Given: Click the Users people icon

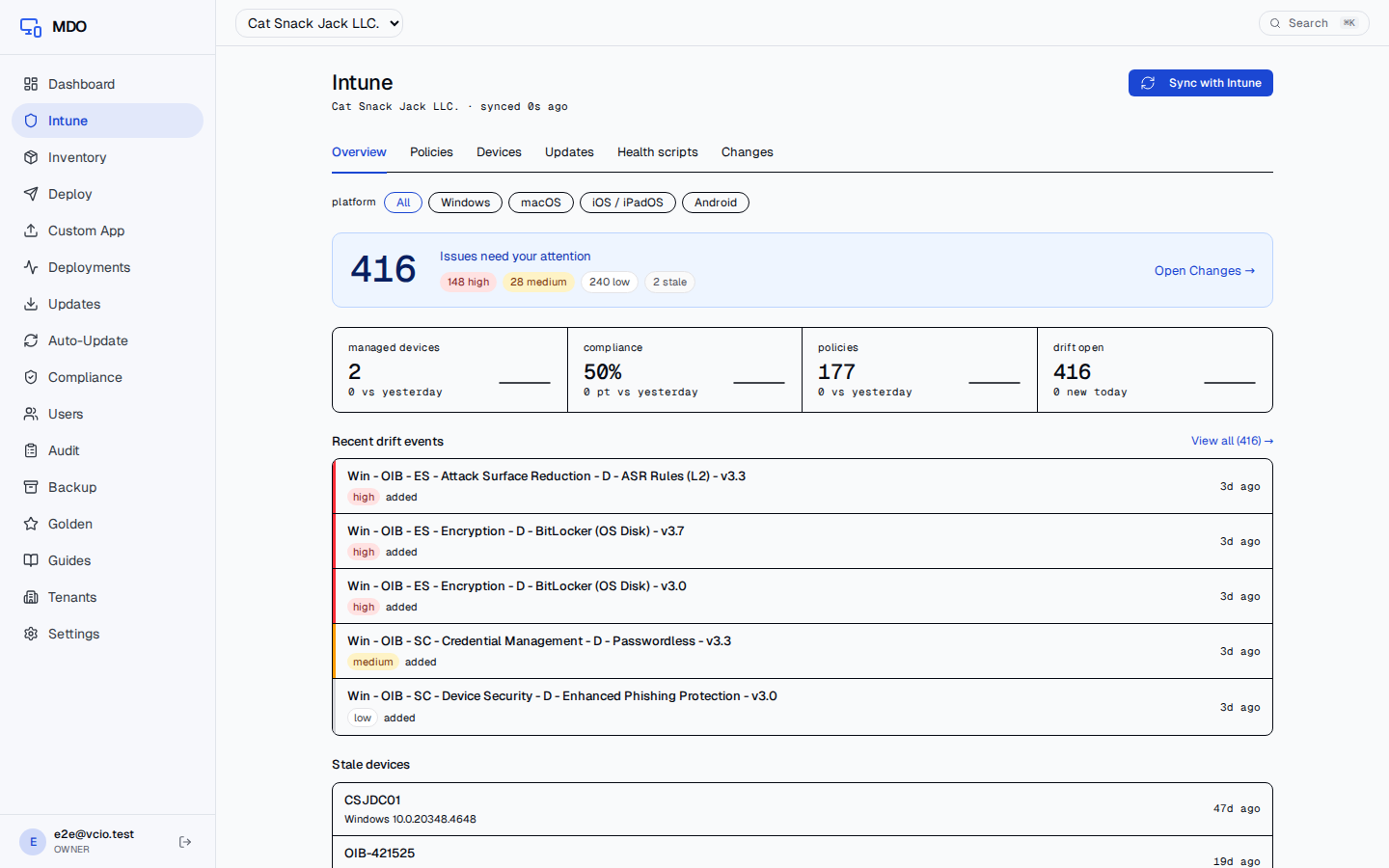Looking at the screenshot, I should tap(31, 414).
